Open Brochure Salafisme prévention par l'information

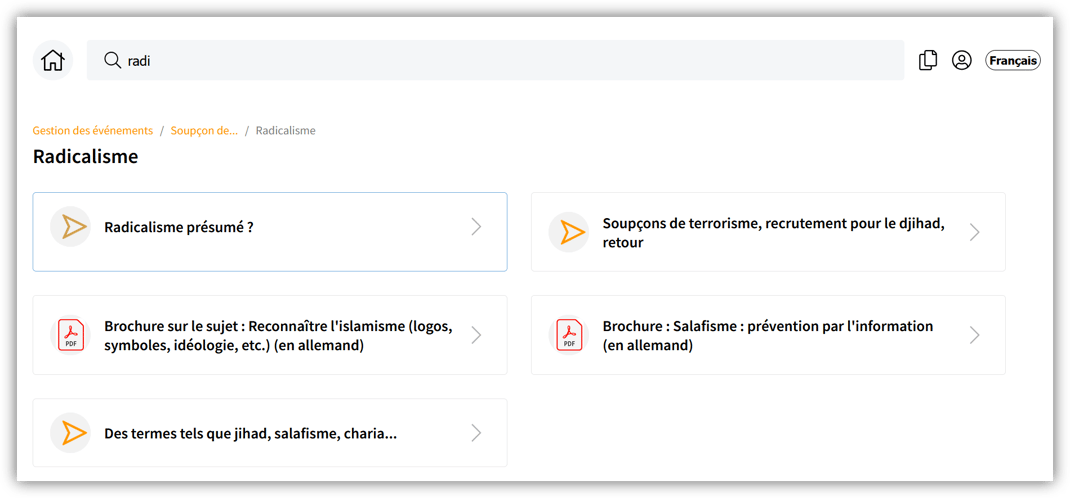(x=767, y=335)
